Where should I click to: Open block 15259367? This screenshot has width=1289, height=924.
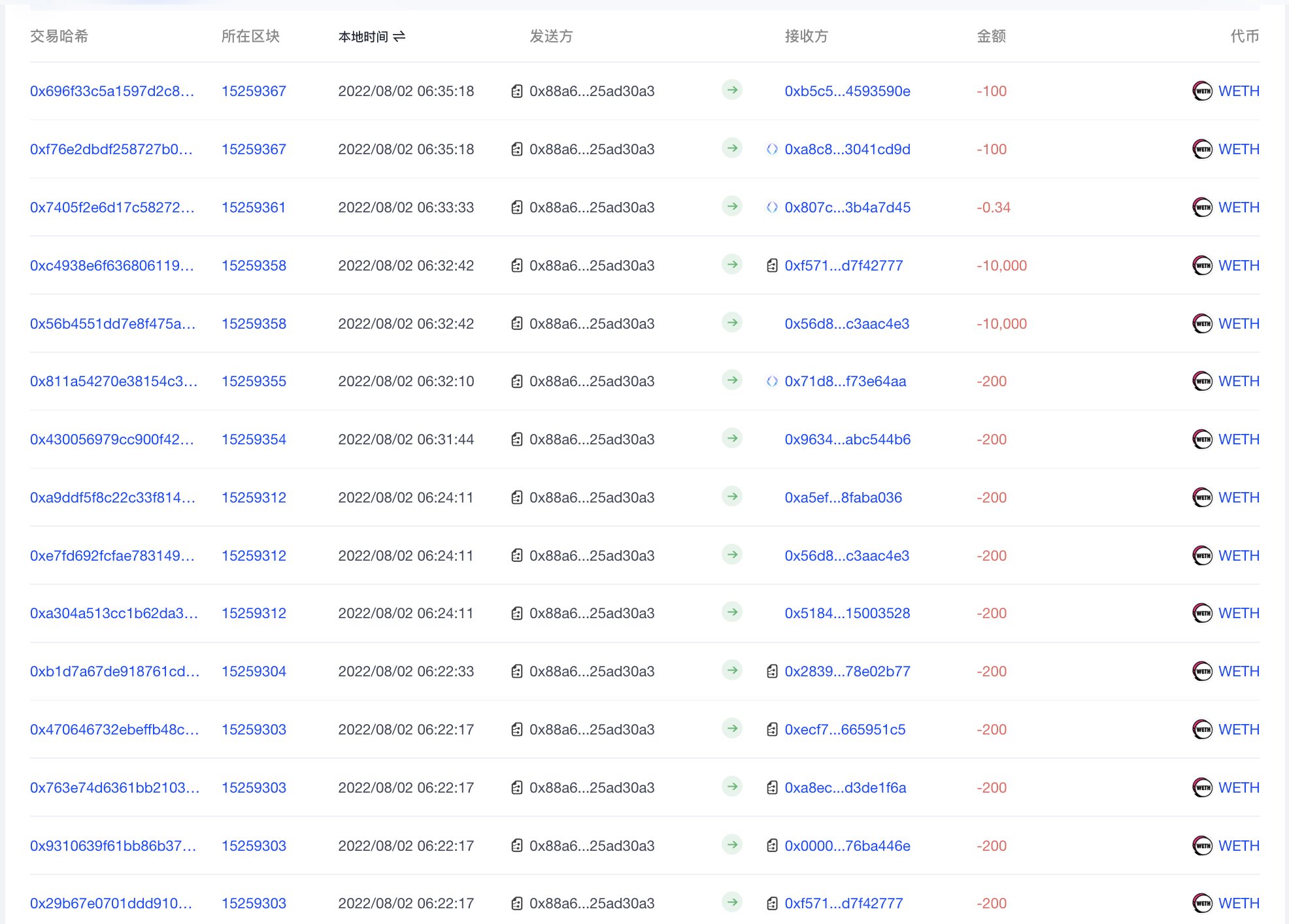(x=254, y=91)
